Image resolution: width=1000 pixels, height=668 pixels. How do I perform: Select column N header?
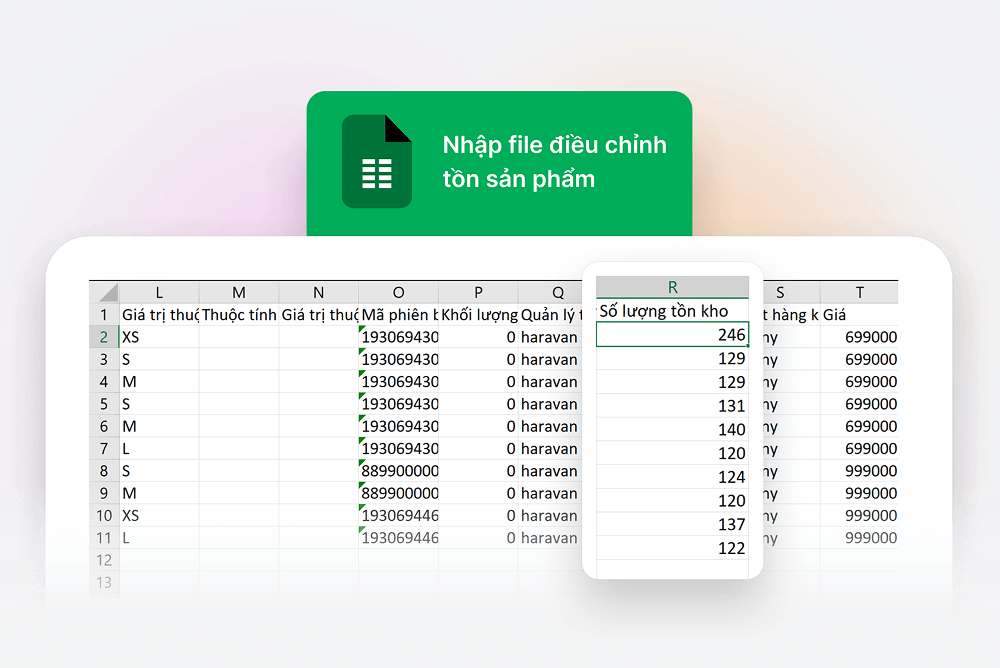tap(318, 292)
